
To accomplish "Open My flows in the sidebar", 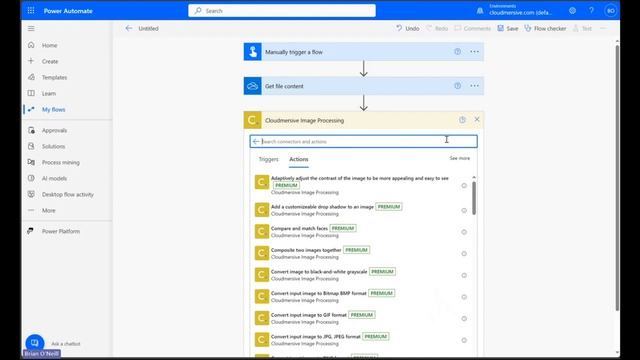I will point(53,109).
